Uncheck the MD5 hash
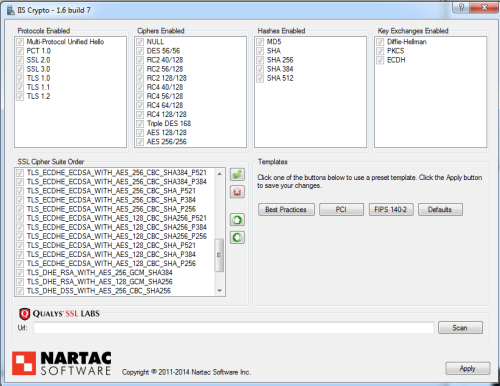Image resolution: width=500 pixels, height=386 pixels. tap(260, 42)
